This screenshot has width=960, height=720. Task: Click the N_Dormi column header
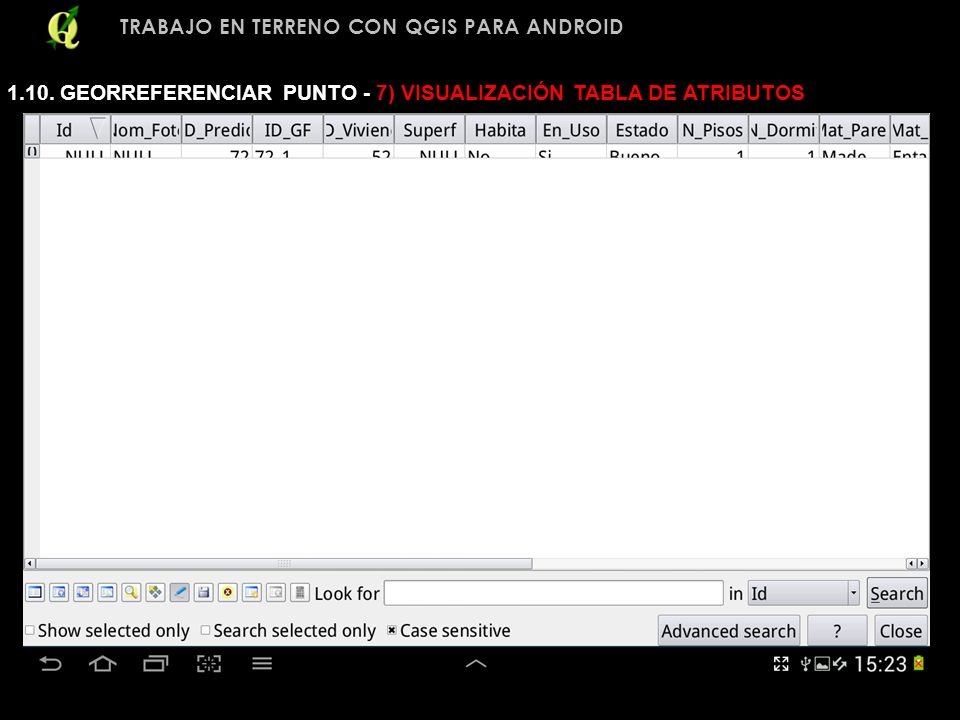(784, 130)
